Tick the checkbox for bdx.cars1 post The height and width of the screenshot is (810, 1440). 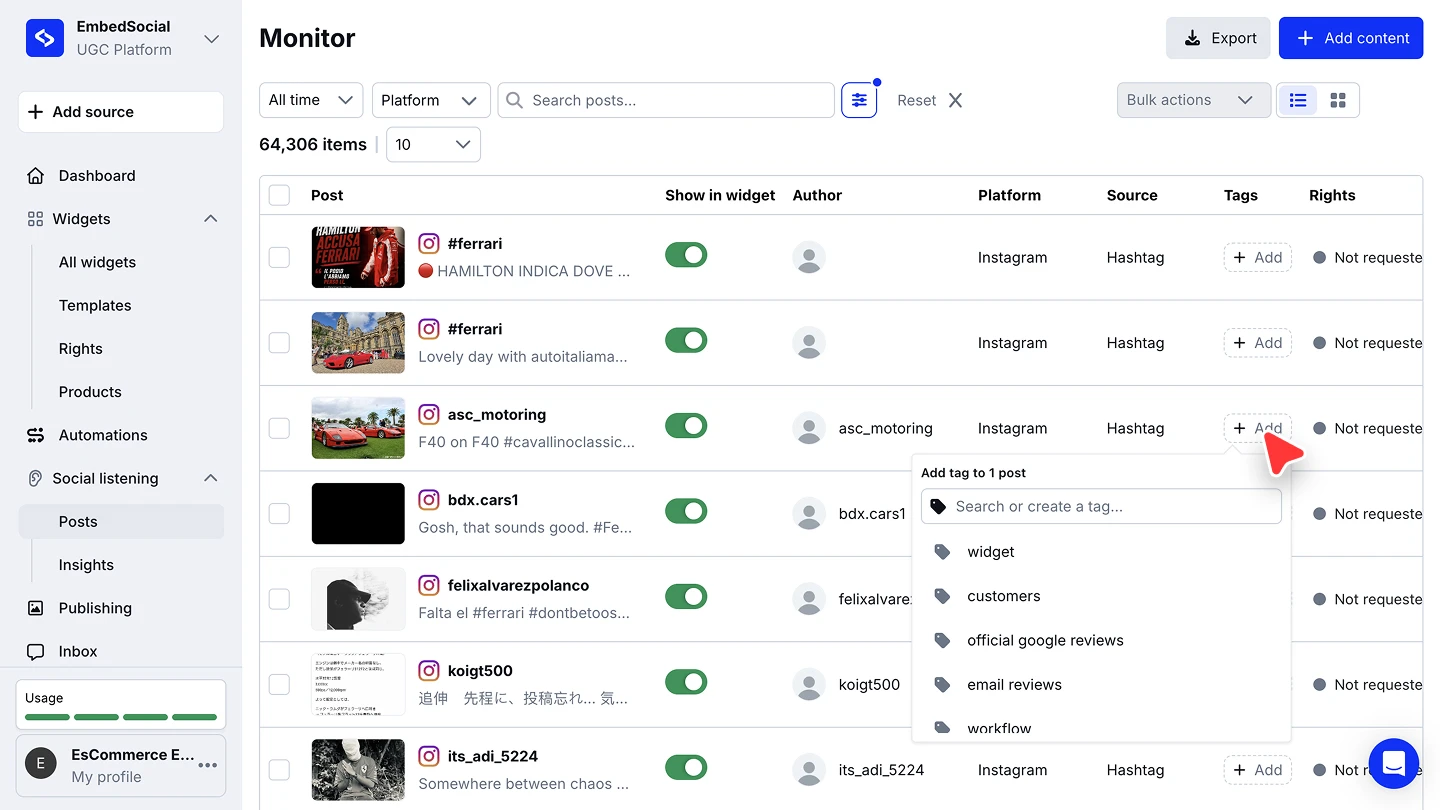point(279,514)
